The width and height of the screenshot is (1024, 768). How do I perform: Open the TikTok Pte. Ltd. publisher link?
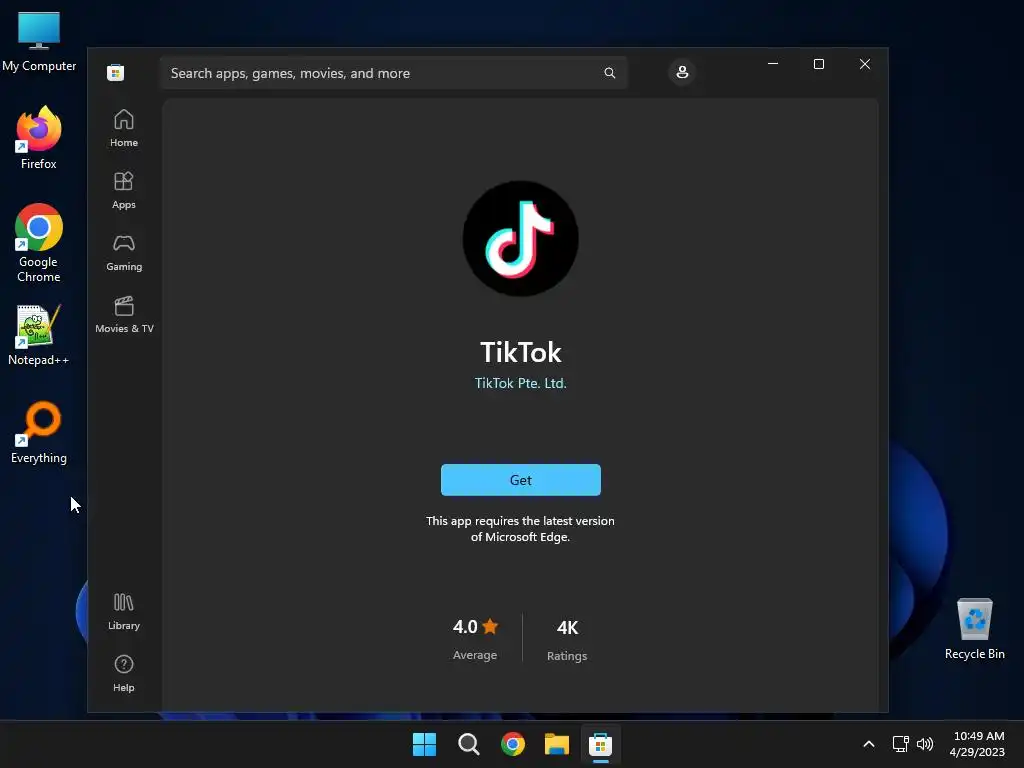520,383
